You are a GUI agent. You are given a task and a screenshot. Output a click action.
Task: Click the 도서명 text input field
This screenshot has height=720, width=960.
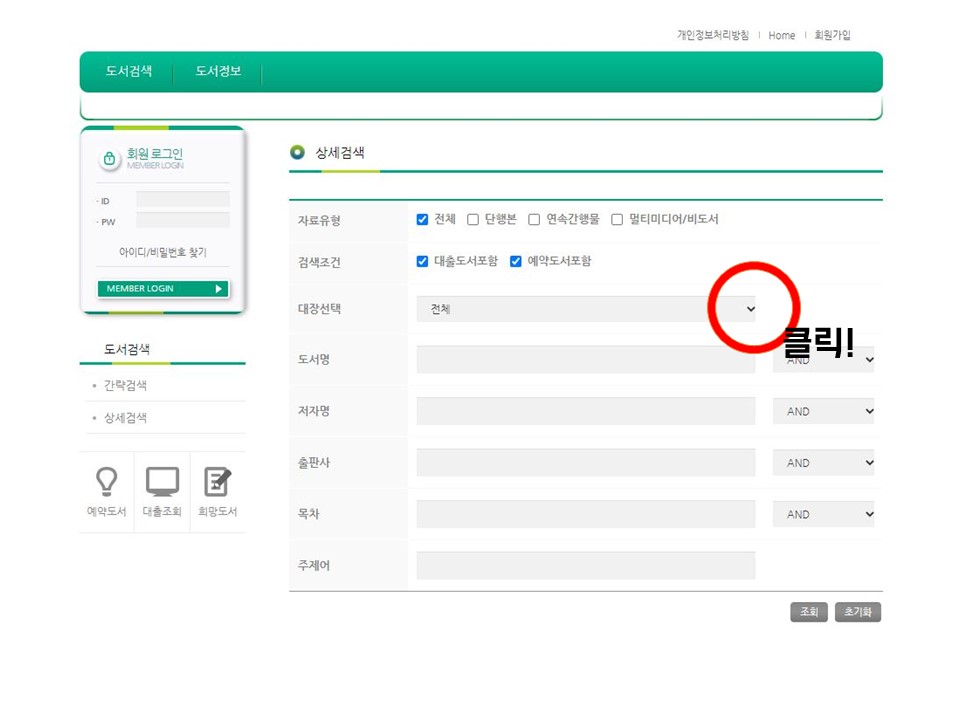coord(586,360)
